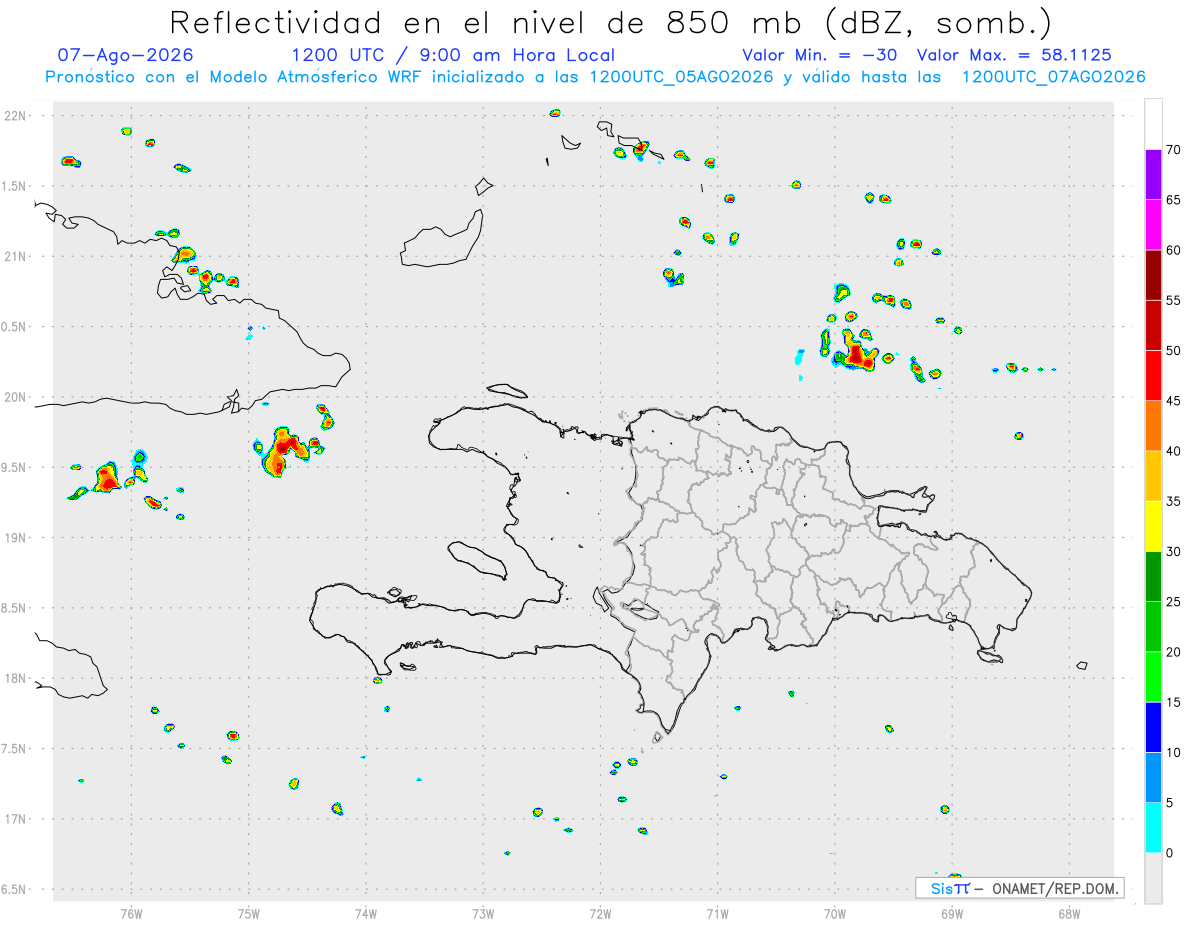Click the dark blue 10–15 dBZ colorbar segment

coord(1153,727)
